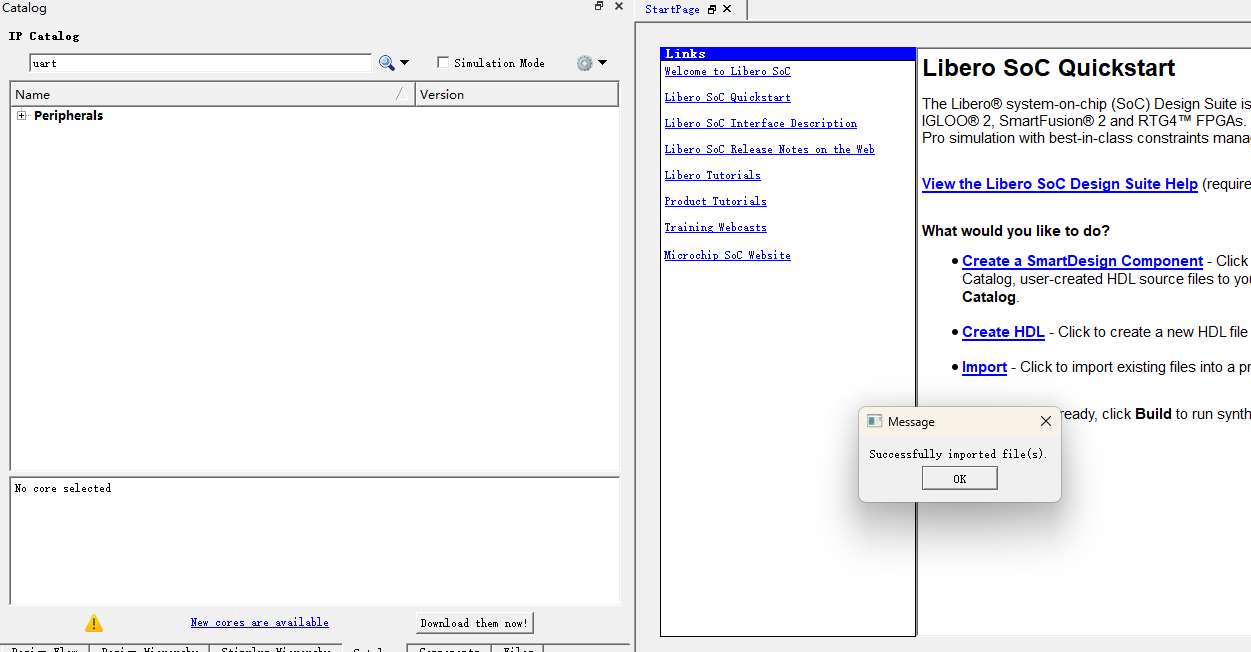Click the yellow warning icon

click(x=94, y=623)
